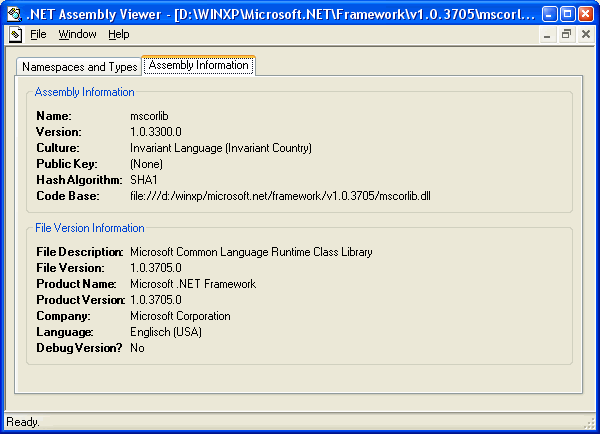Viewport: 600px width, 434px height.
Task: Click the Ready status bar text
Action: [23, 422]
